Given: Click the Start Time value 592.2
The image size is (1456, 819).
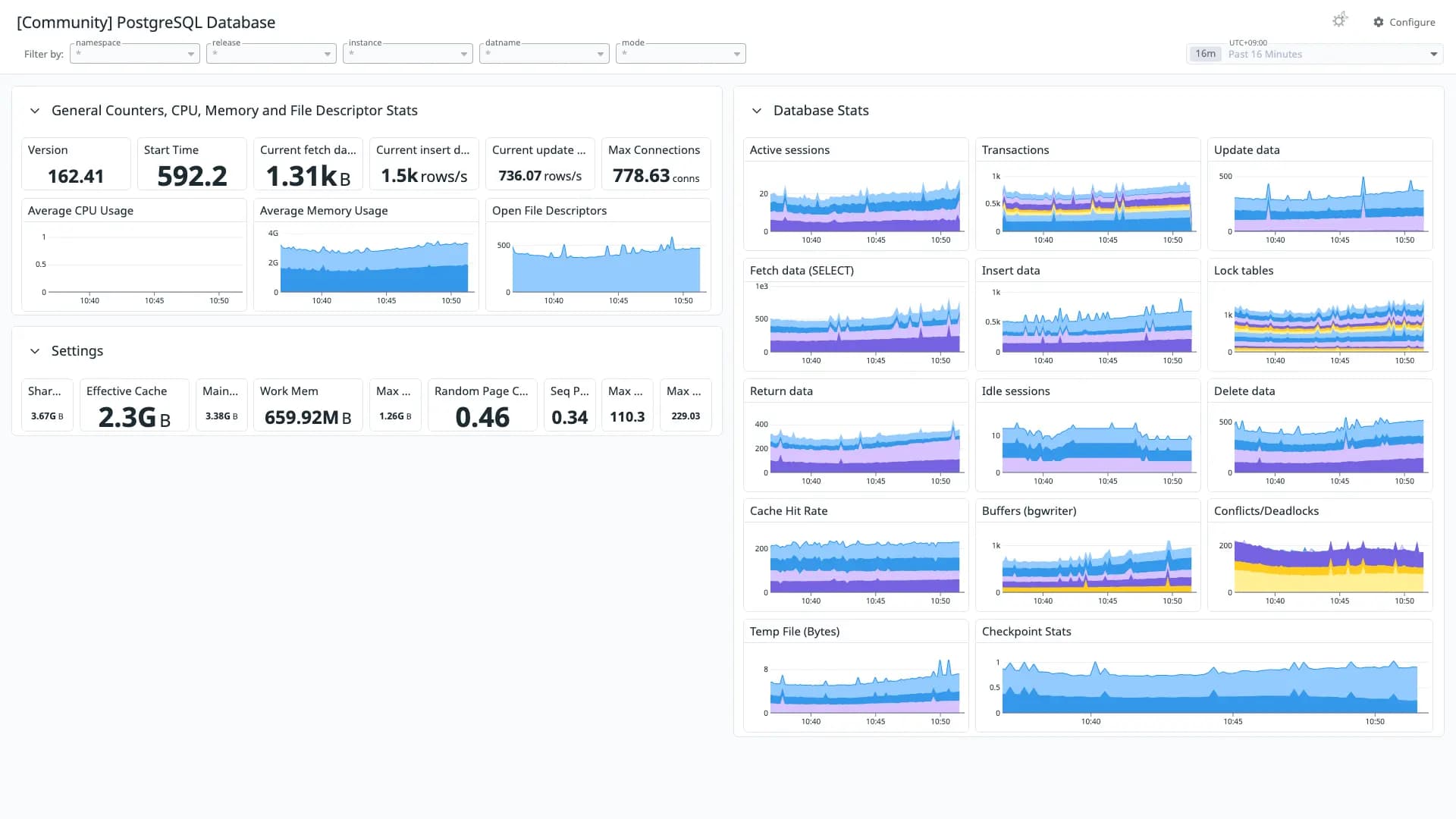Looking at the screenshot, I should pyautogui.click(x=192, y=176).
